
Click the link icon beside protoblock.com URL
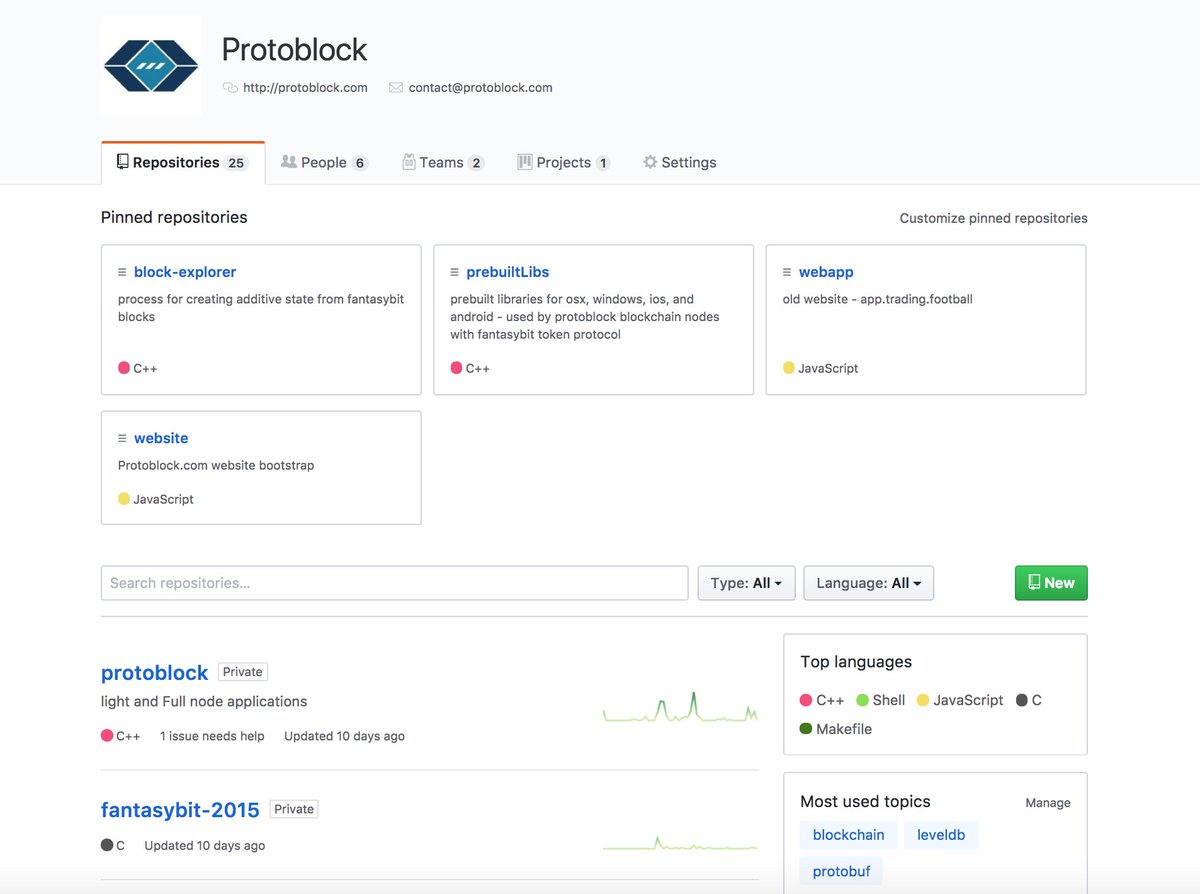click(230, 88)
